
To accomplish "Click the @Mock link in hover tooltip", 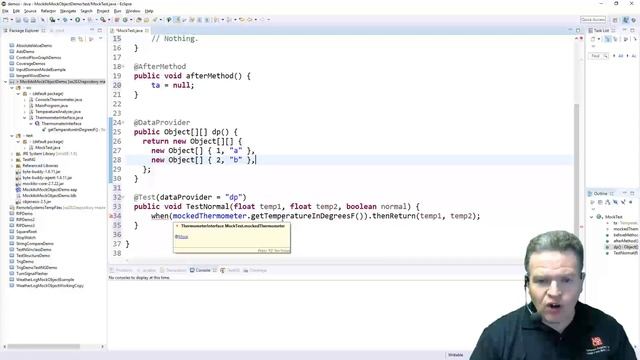I will pyautogui.click(x=182, y=237).
